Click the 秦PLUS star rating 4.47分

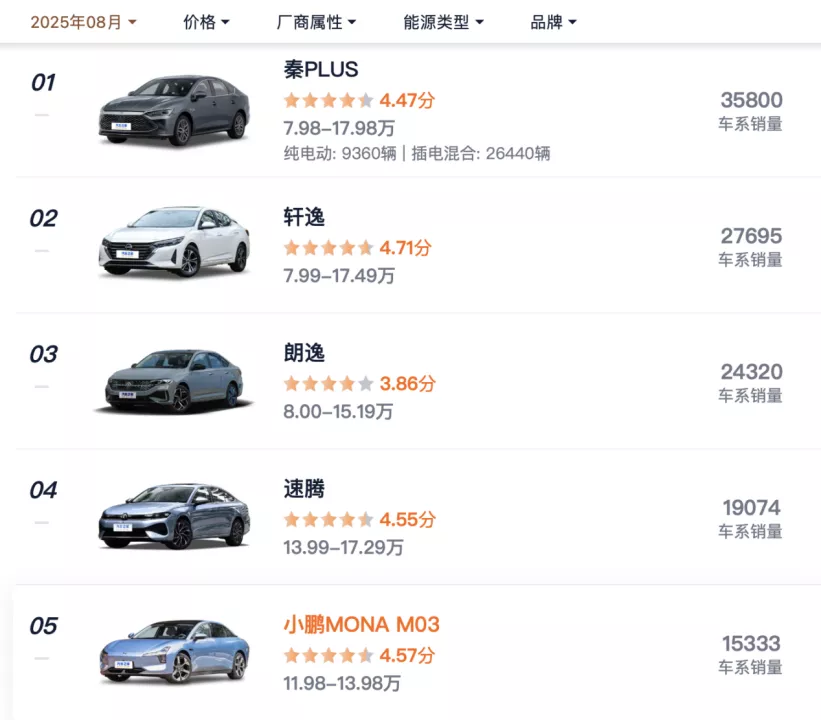tap(358, 100)
